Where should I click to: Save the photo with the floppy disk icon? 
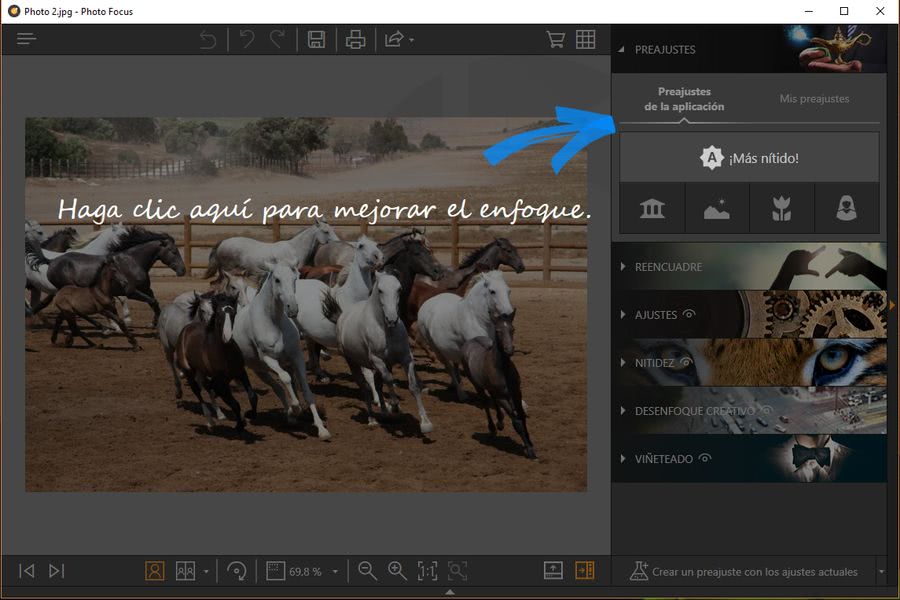click(316, 39)
